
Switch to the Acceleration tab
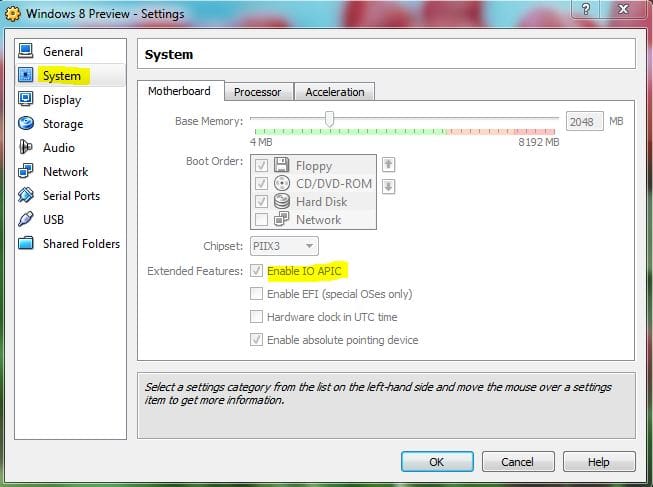[335, 92]
